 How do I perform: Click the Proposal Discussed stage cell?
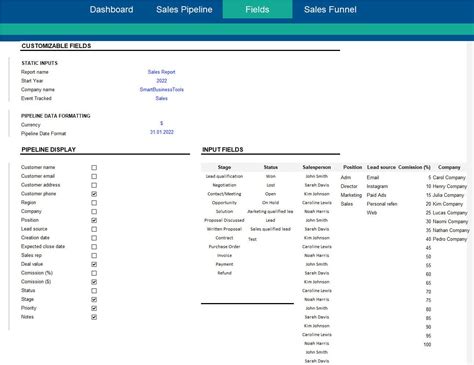click(224, 220)
